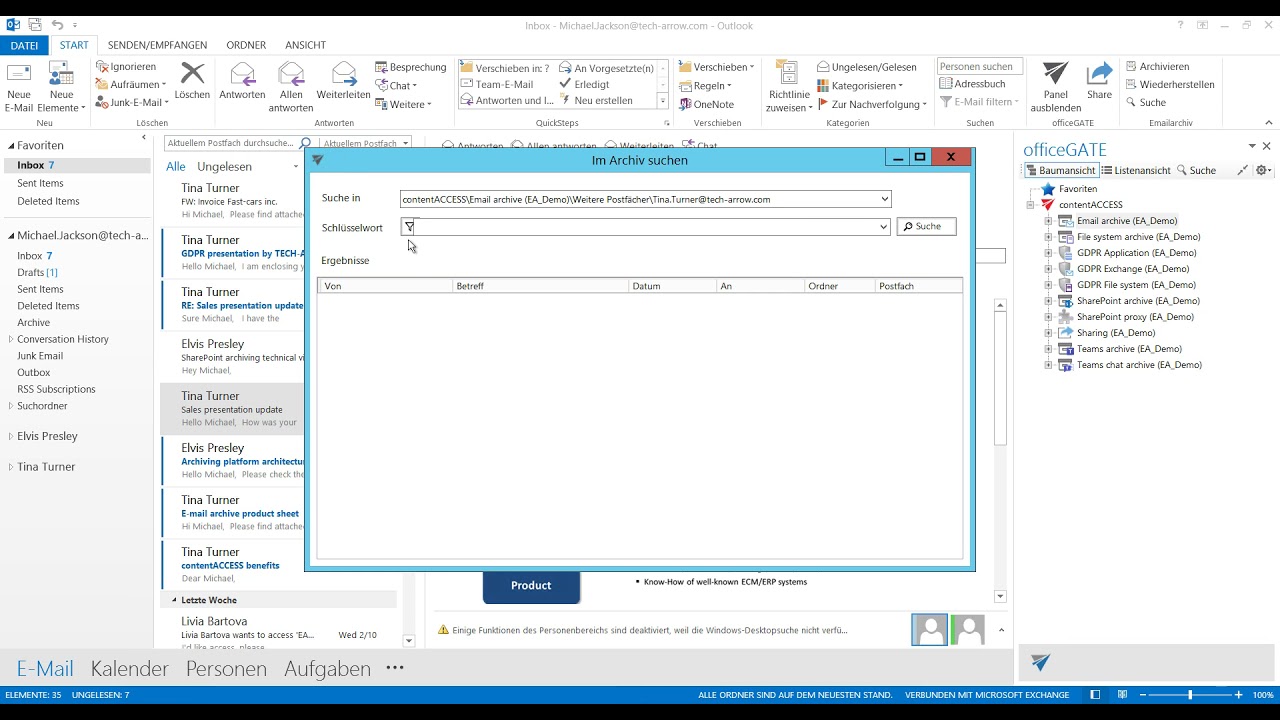The image size is (1280, 720).
Task: Open the Schlüsselwort dropdown arrow
Action: 883,227
